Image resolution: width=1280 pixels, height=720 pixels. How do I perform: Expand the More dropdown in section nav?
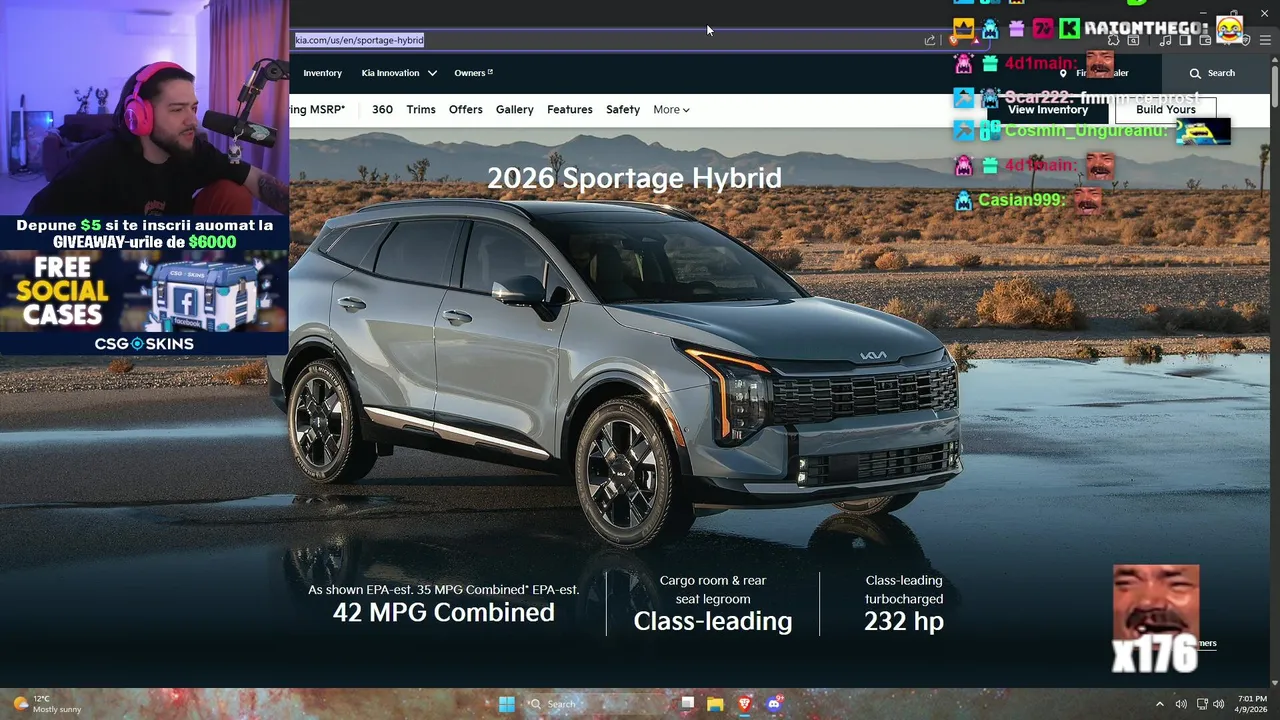671,110
